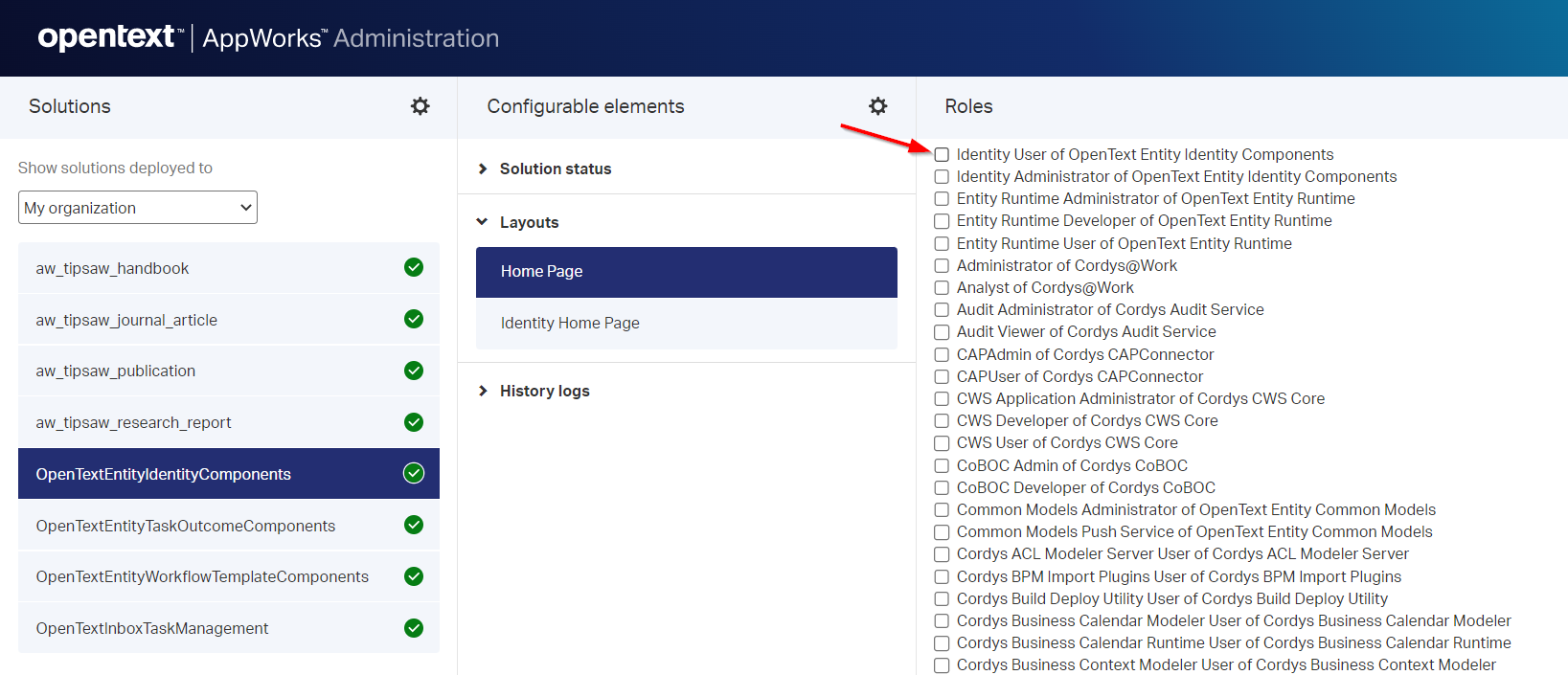Click status check icon for aw_tipsaw_publication
The width and height of the screenshot is (1568, 675).
(x=414, y=371)
